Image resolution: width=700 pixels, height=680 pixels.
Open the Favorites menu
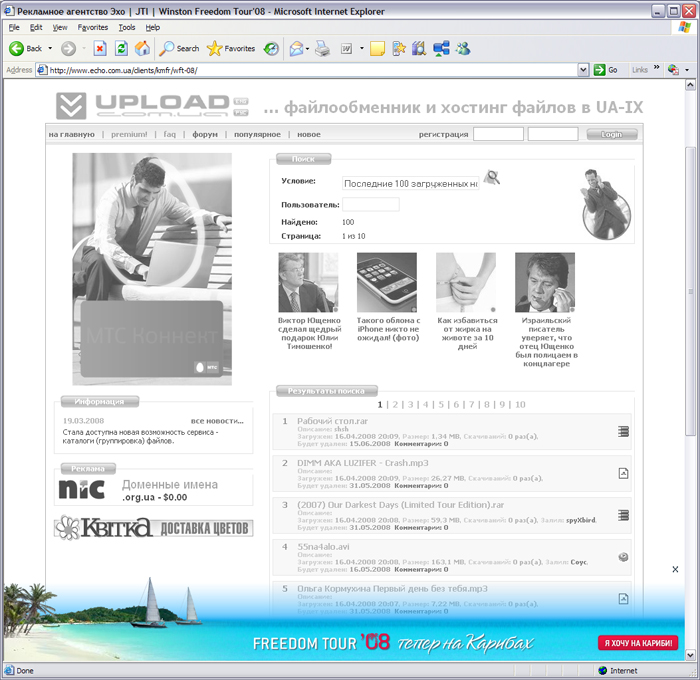click(x=93, y=27)
